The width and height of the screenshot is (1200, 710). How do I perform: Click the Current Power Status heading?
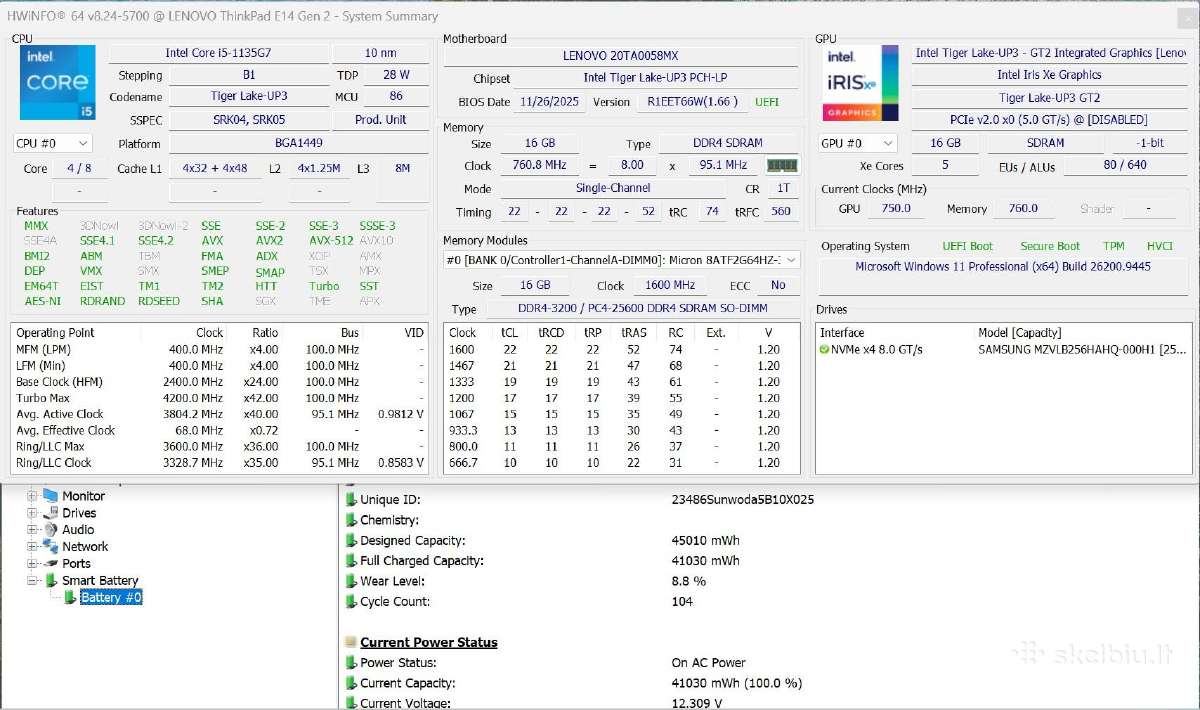pos(429,642)
